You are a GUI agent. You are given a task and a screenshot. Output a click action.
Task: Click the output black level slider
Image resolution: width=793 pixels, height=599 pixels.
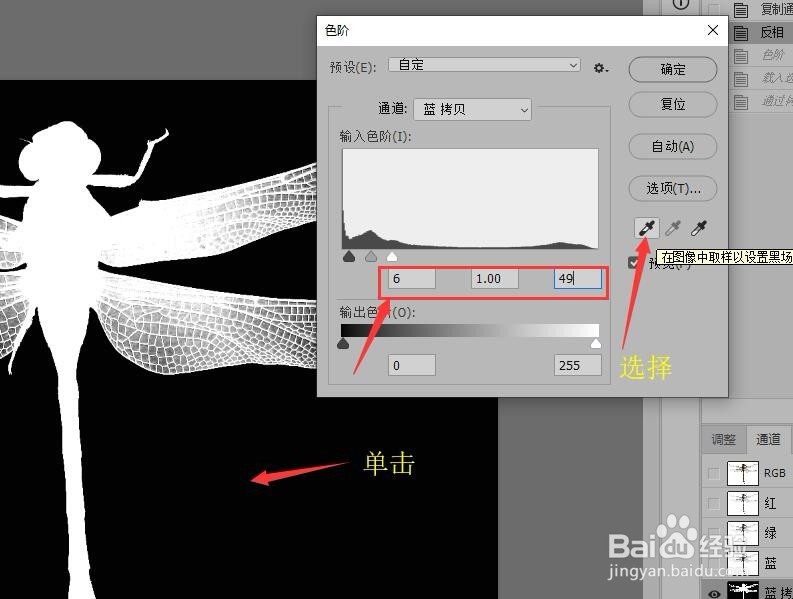point(343,344)
